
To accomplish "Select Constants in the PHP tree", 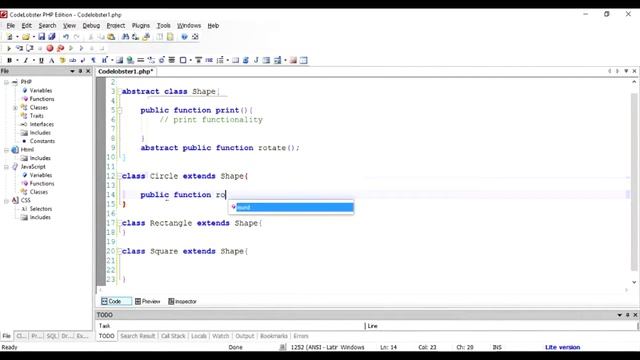I will click(x=42, y=141).
